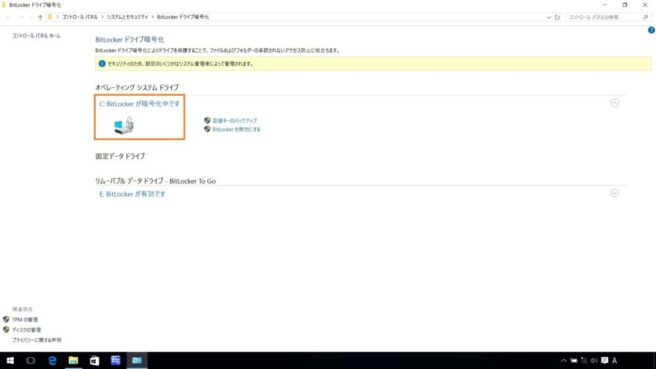Open Action Center notification icon
656x369 pixels.
(x=605, y=360)
